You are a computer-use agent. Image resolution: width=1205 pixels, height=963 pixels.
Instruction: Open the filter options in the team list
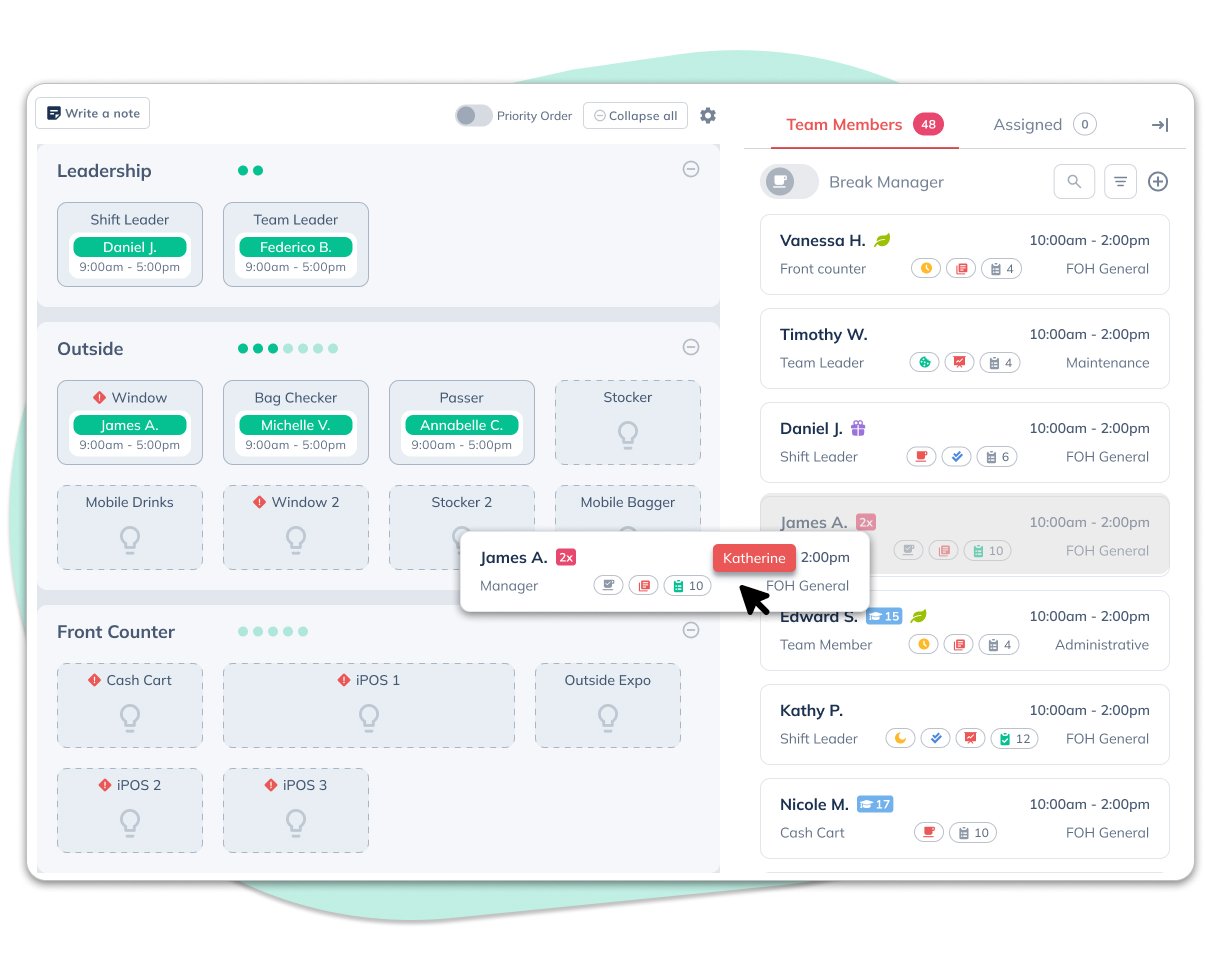(1120, 181)
